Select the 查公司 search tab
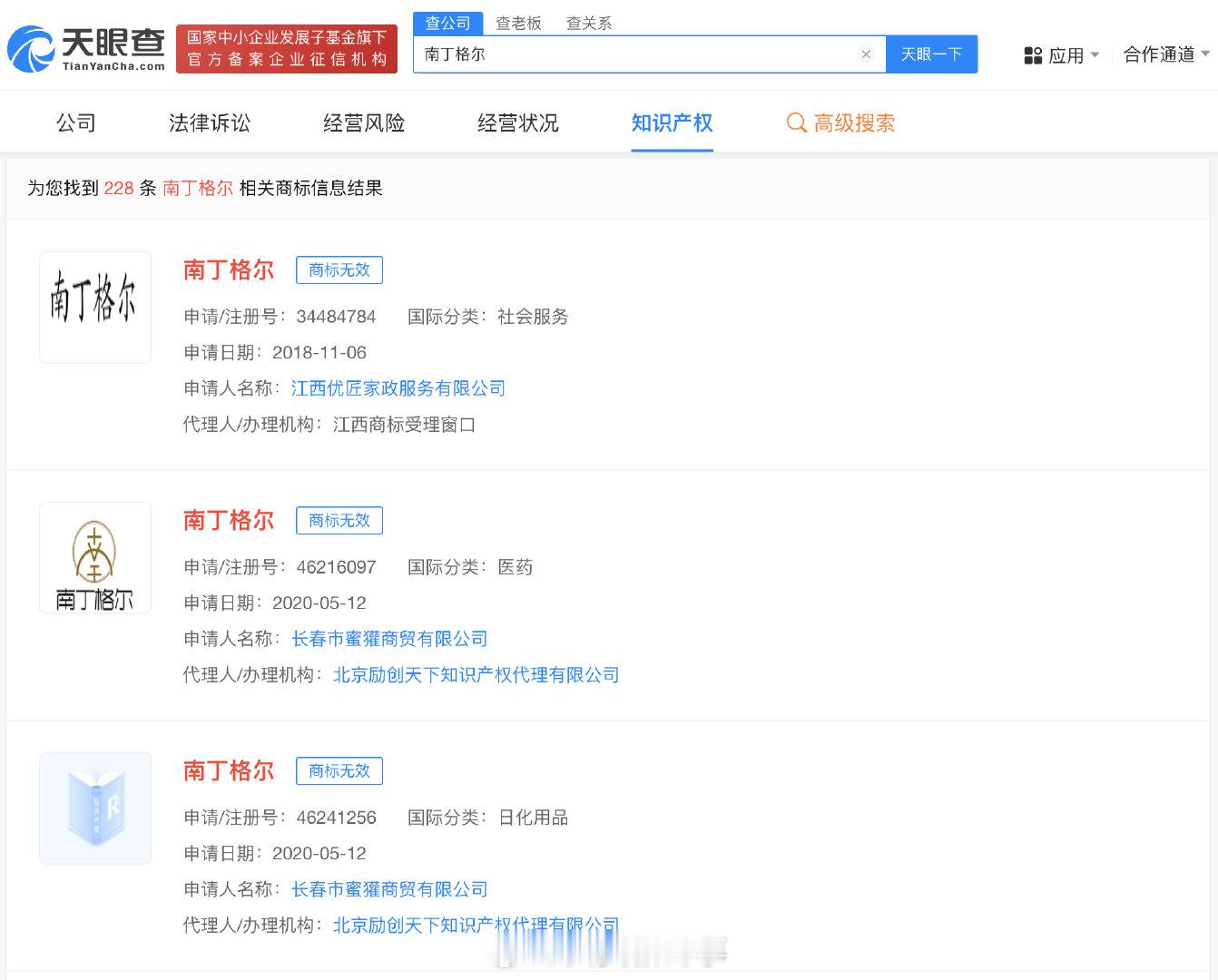The image size is (1218, 980). tap(448, 24)
